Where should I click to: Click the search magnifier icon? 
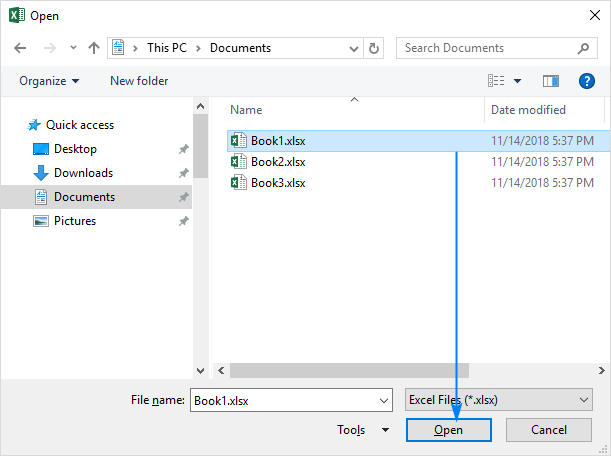click(x=584, y=48)
